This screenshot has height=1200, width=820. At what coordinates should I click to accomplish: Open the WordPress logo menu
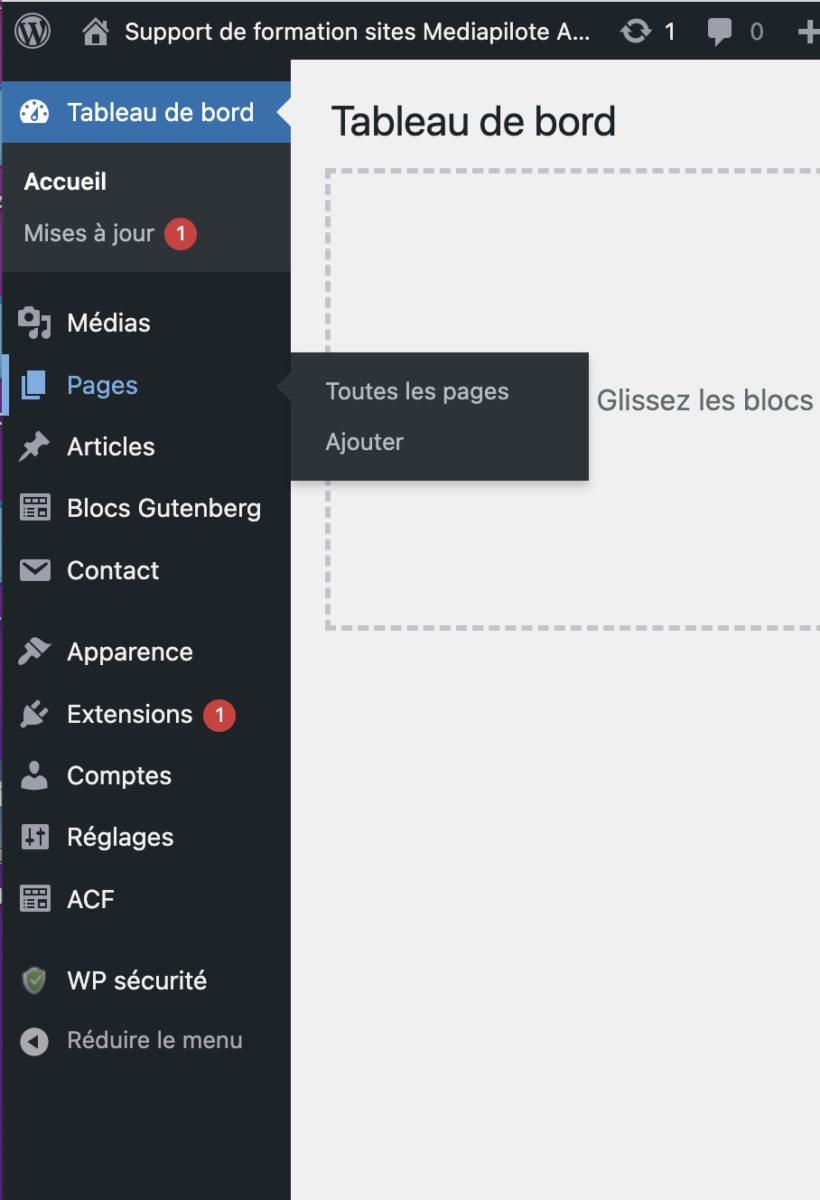33,31
